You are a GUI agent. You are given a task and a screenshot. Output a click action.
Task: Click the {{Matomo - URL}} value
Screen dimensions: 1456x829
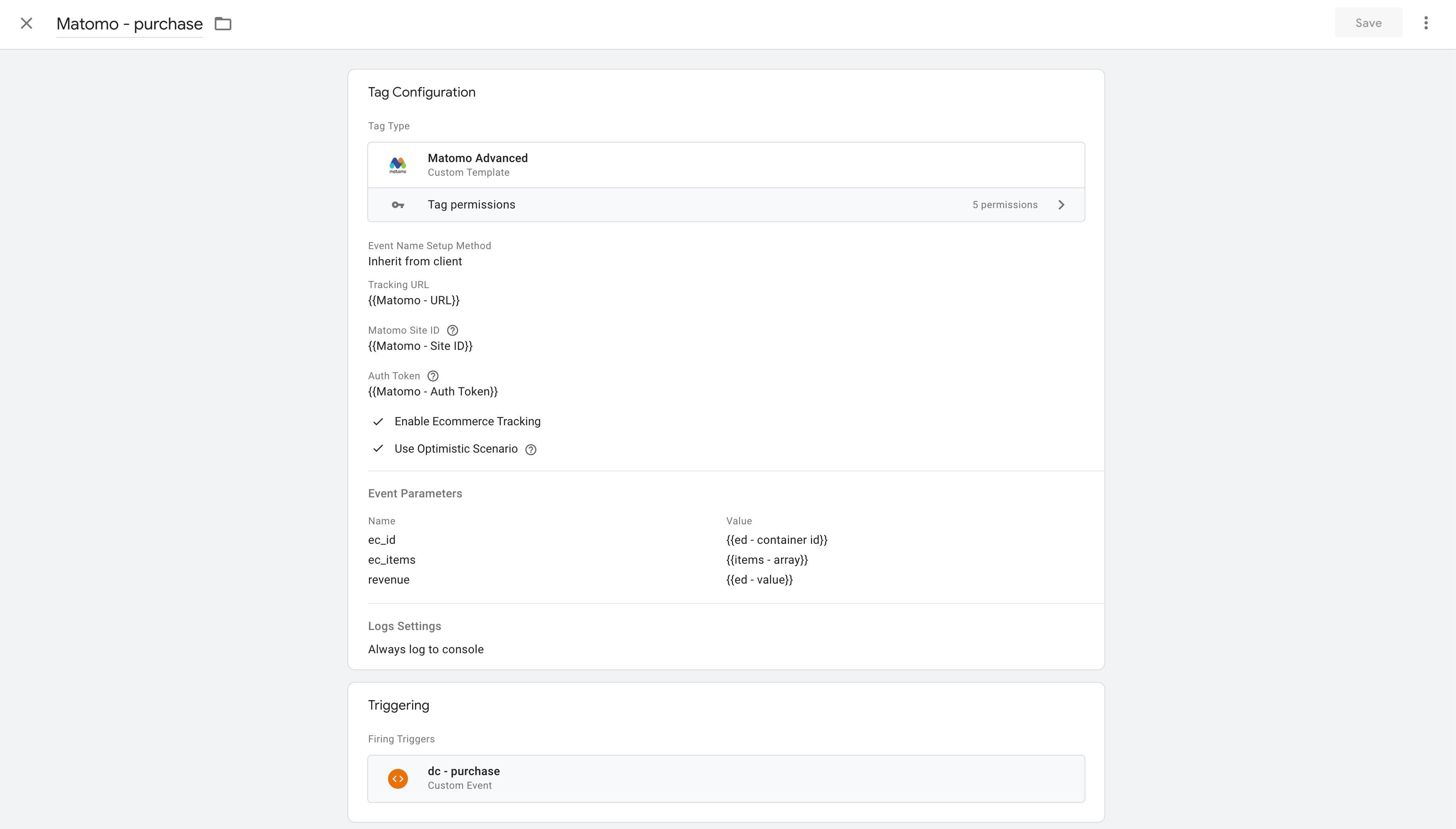[413, 300]
